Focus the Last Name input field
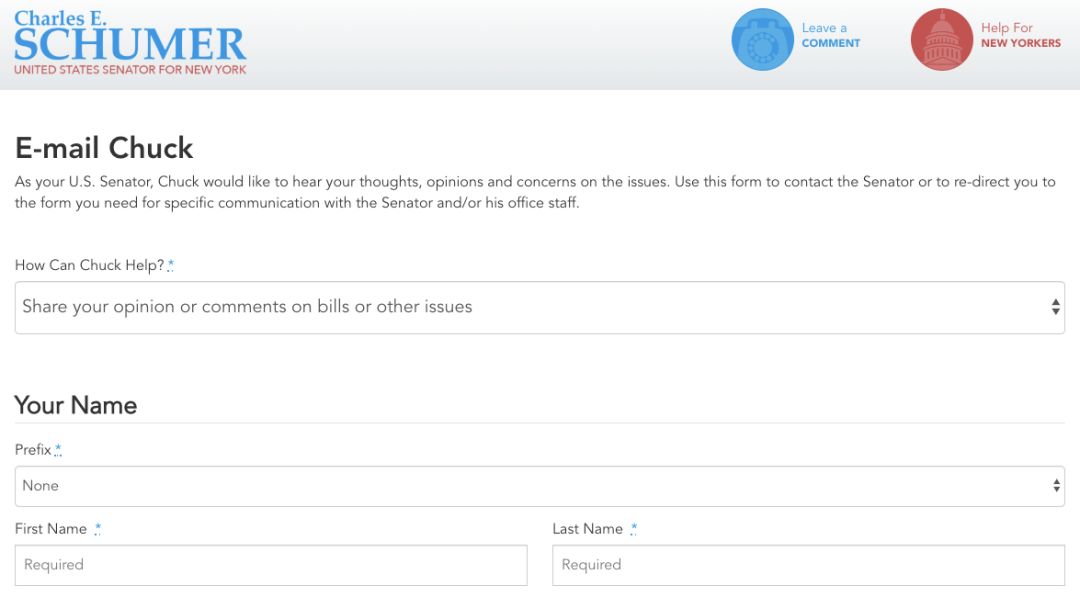The width and height of the screenshot is (1080, 597). pos(809,565)
